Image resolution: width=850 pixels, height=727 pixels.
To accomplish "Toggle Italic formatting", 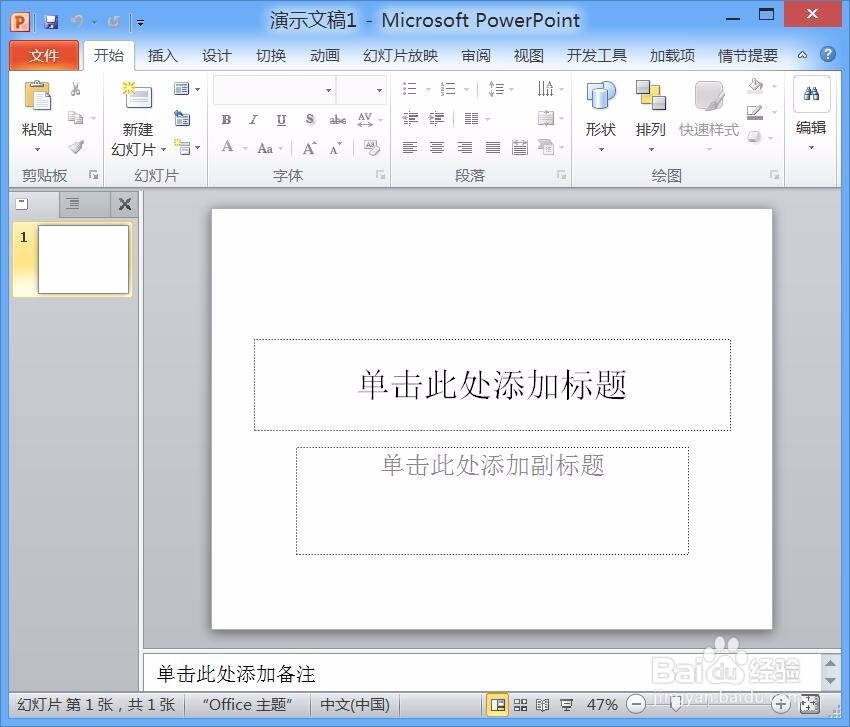I will pos(253,119).
